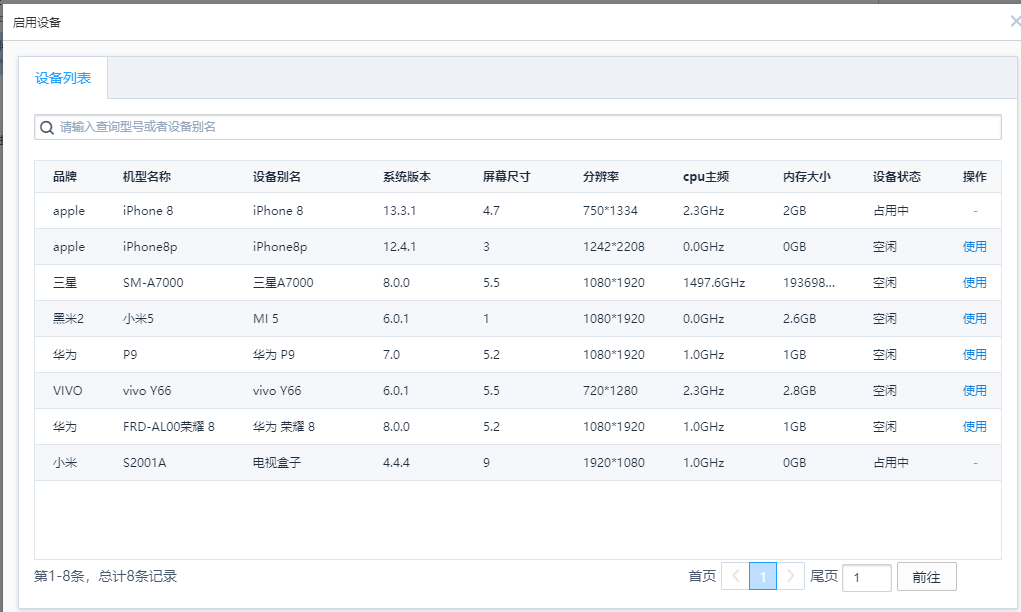Click 使用 for 华为 荣耀 8 device
This screenshot has height=612, width=1021.
tap(974, 427)
